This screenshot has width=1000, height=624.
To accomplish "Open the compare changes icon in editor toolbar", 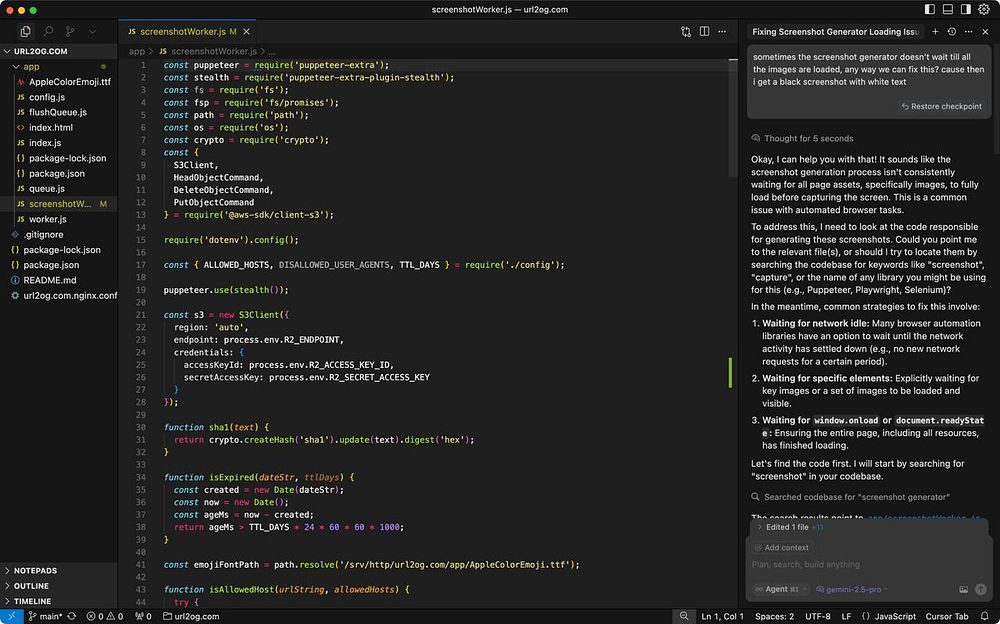I will [686, 32].
